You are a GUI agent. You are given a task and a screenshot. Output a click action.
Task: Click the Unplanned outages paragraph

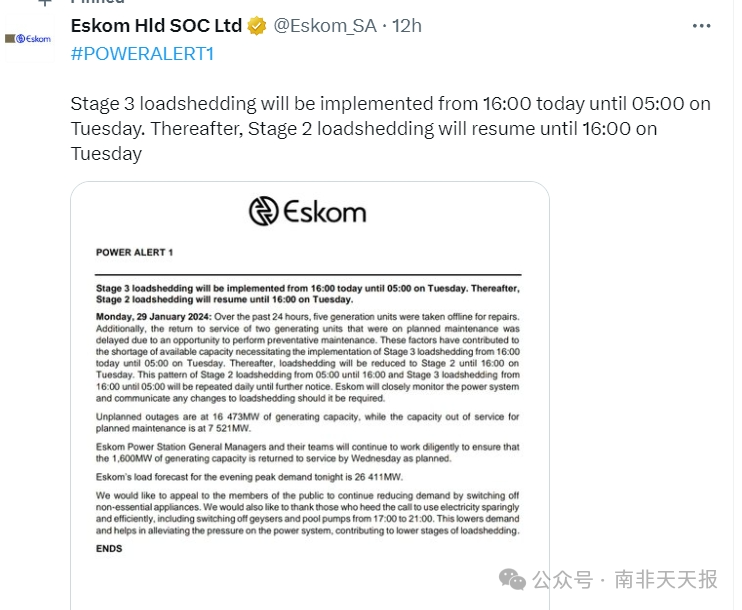coord(308,423)
